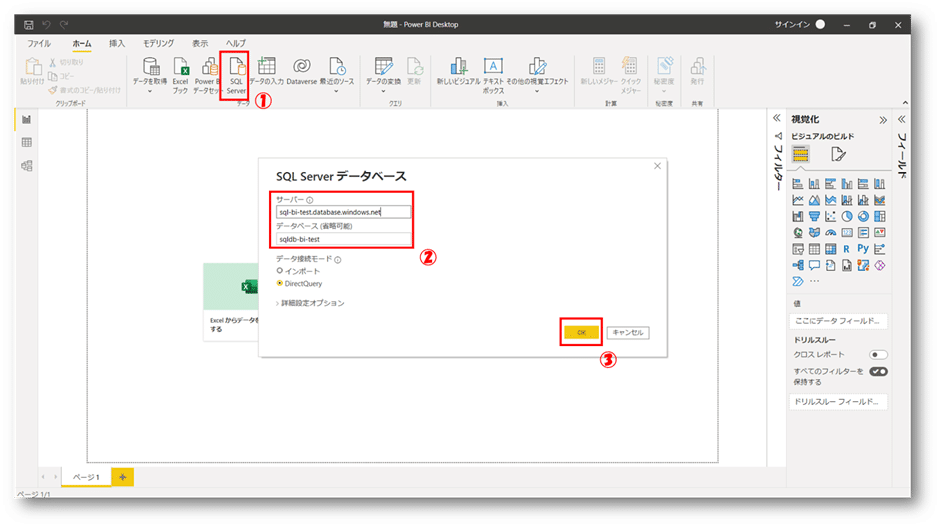Switch to Report view in left sidebar

26,119
